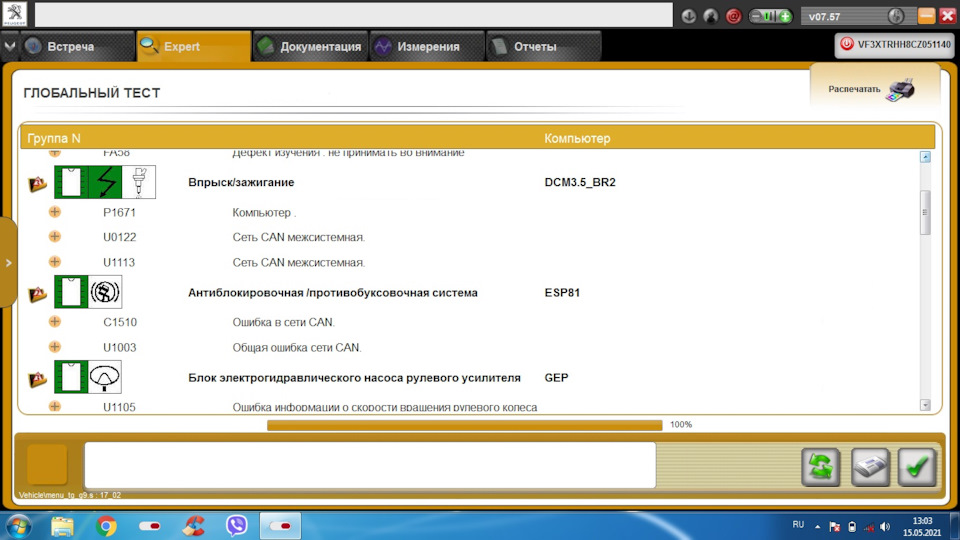
Task: Click the green refresh arrows button
Action: pyautogui.click(x=820, y=467)
